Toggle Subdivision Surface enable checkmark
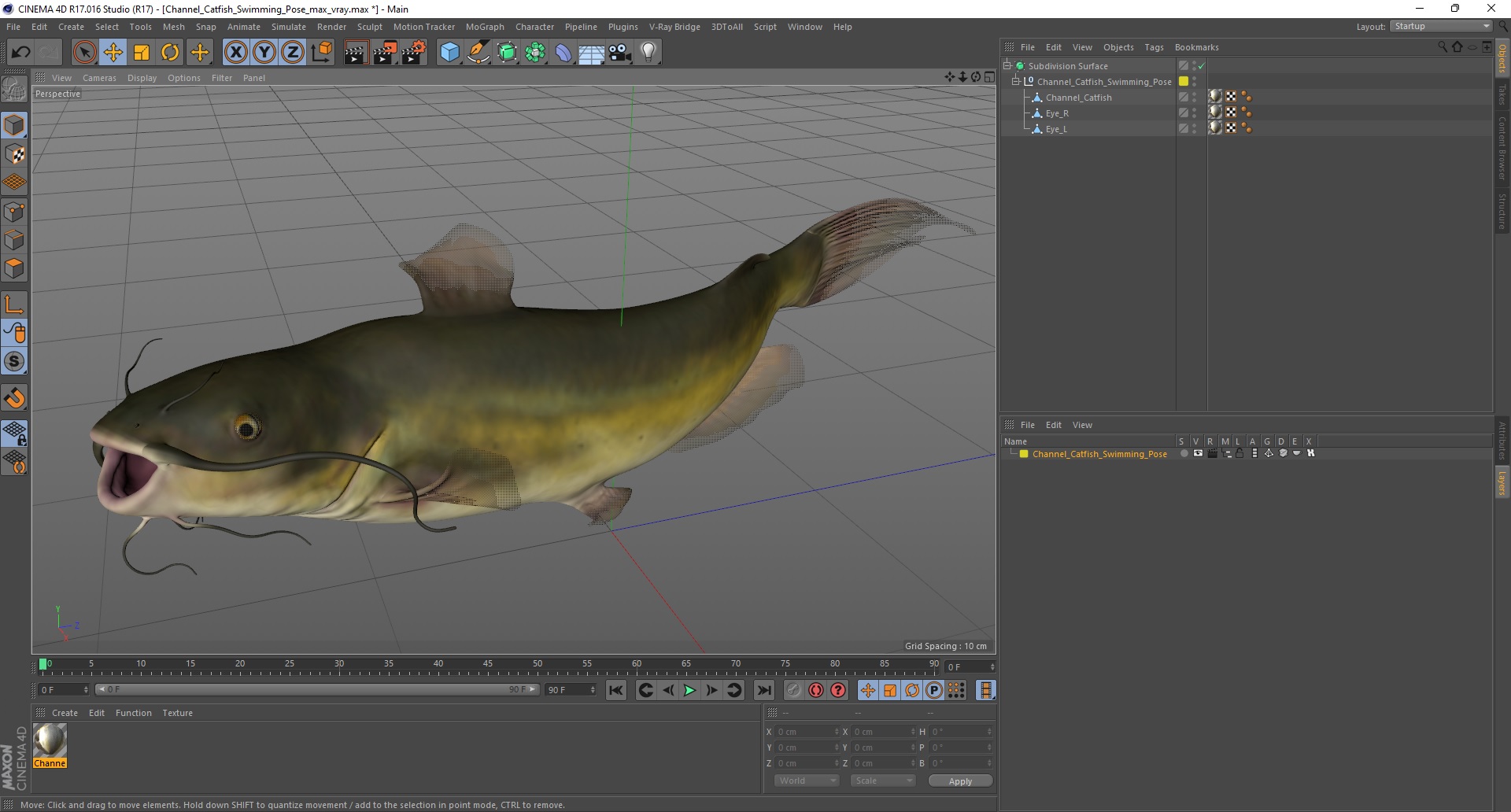This screenshot has height=812, width=1511. (x=1202, y=66)
